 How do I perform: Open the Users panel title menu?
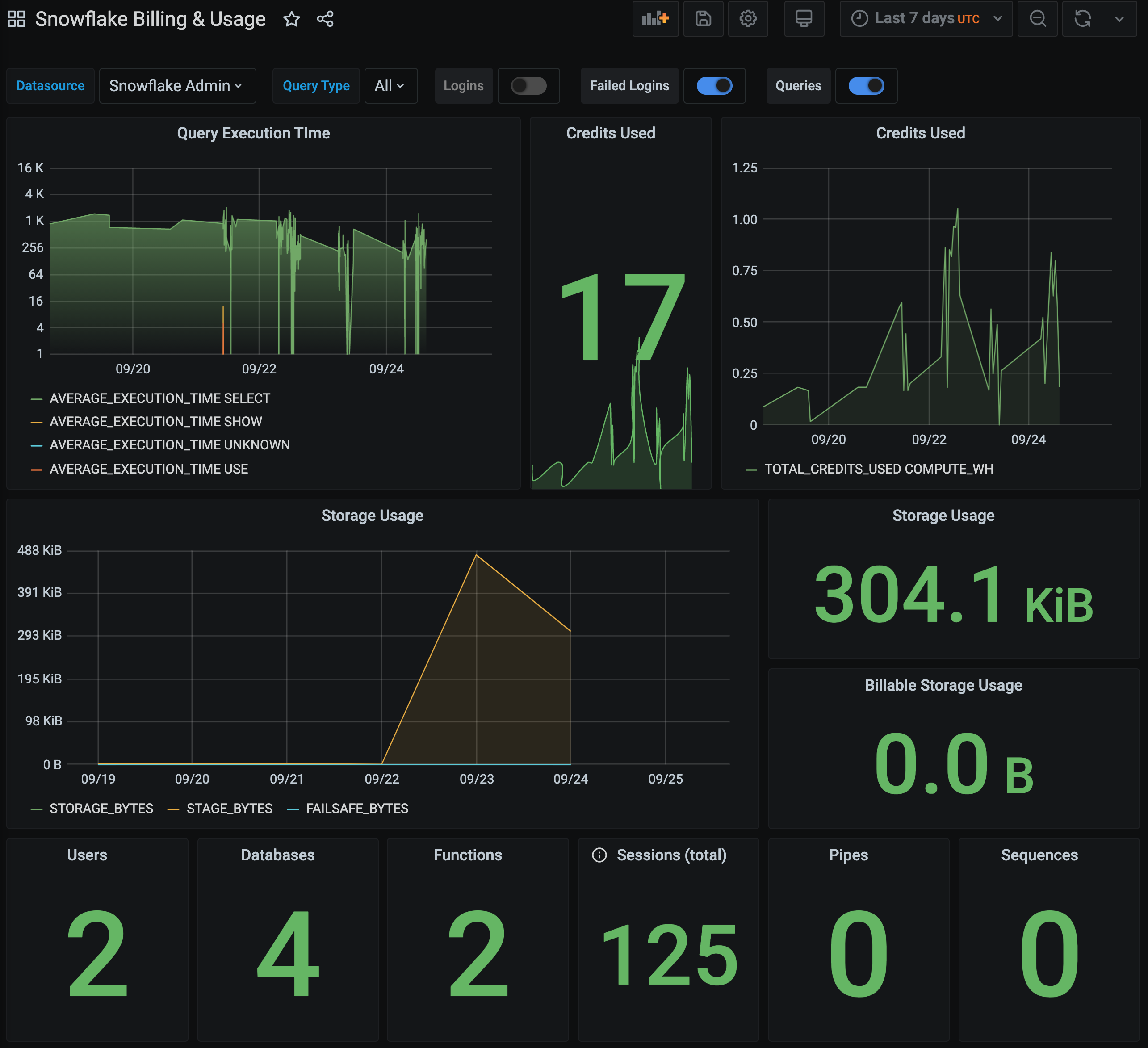point(87,855)
